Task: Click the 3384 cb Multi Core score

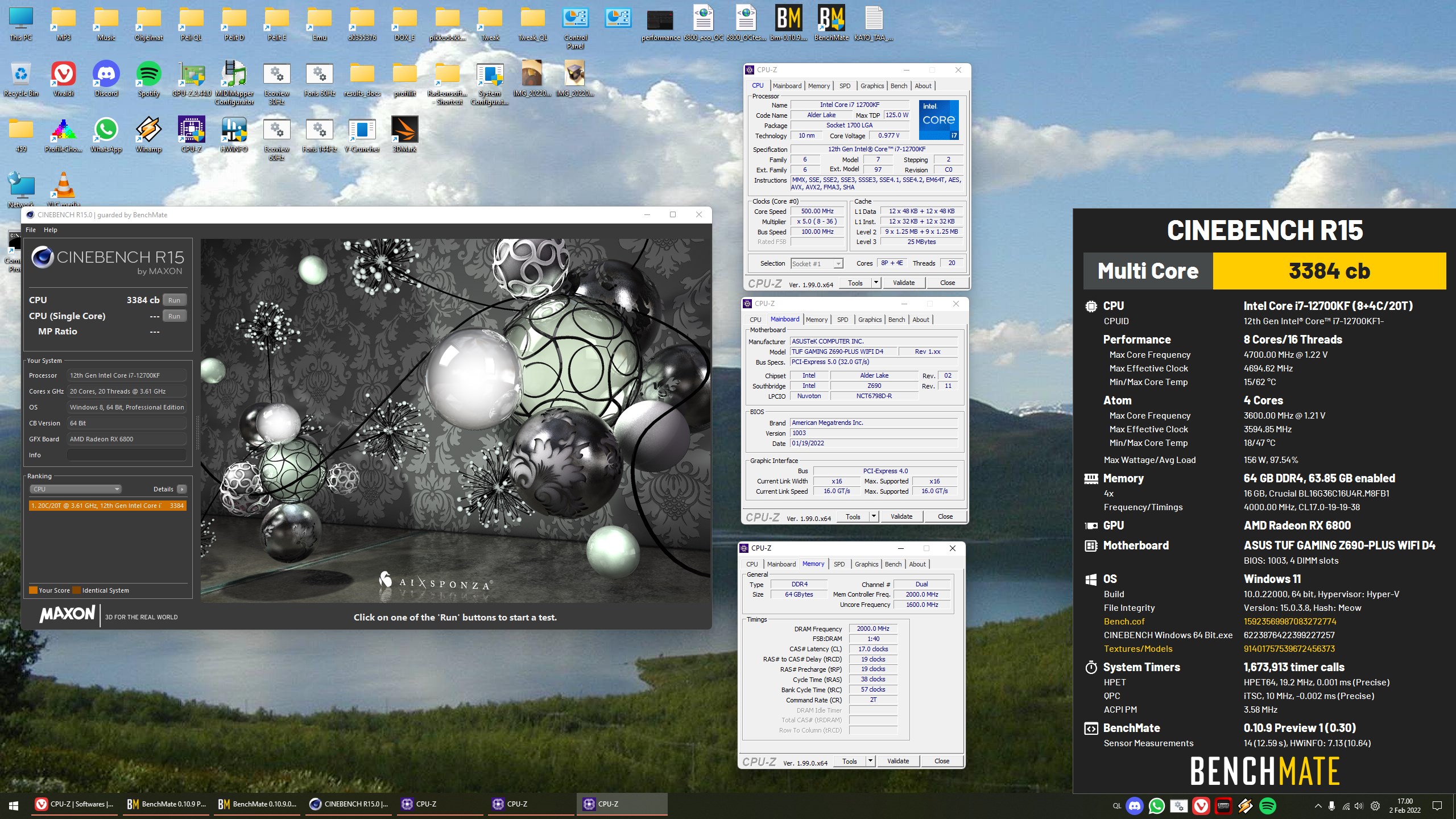Action: 1329,271
